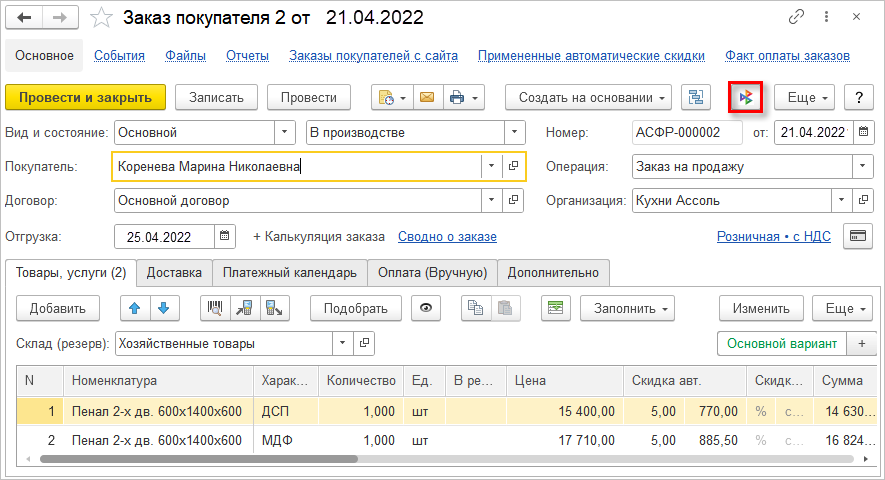885x480 pixels.
Task: Move row up with blue up arrow
Action: tap(137, 308)
